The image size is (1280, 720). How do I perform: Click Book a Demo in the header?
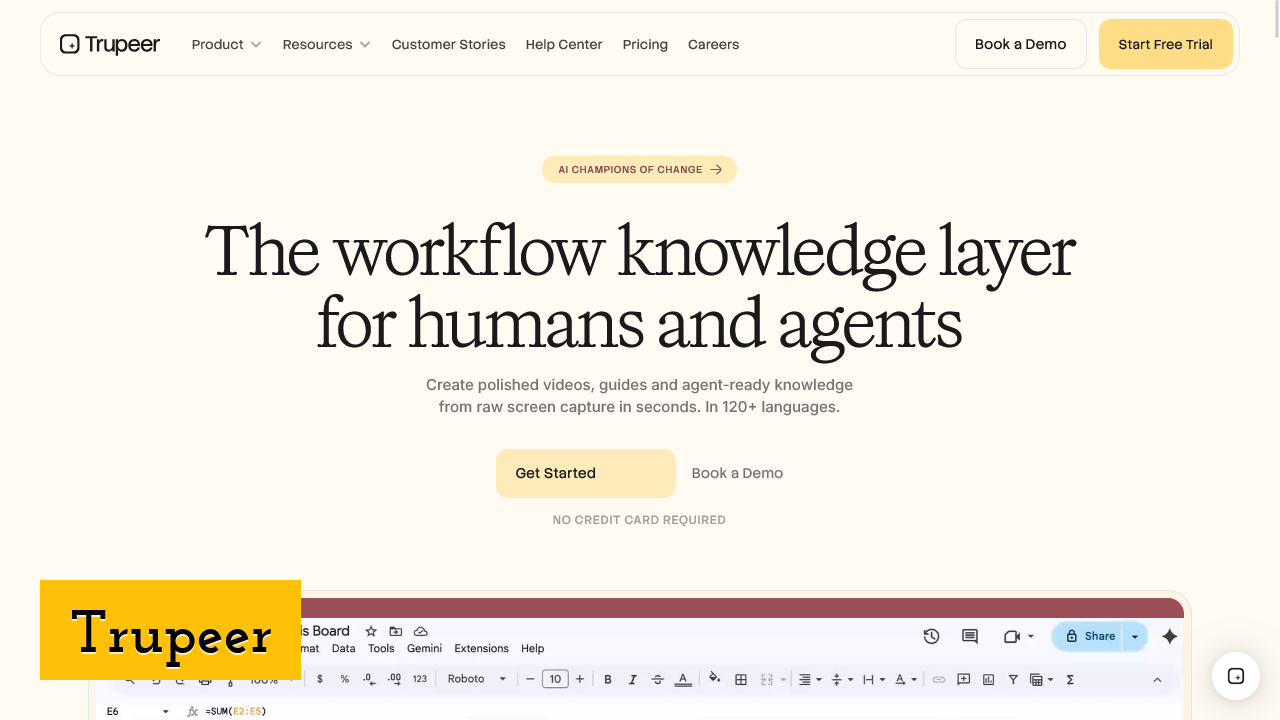pyautogui.click(x=1020, y=44)
